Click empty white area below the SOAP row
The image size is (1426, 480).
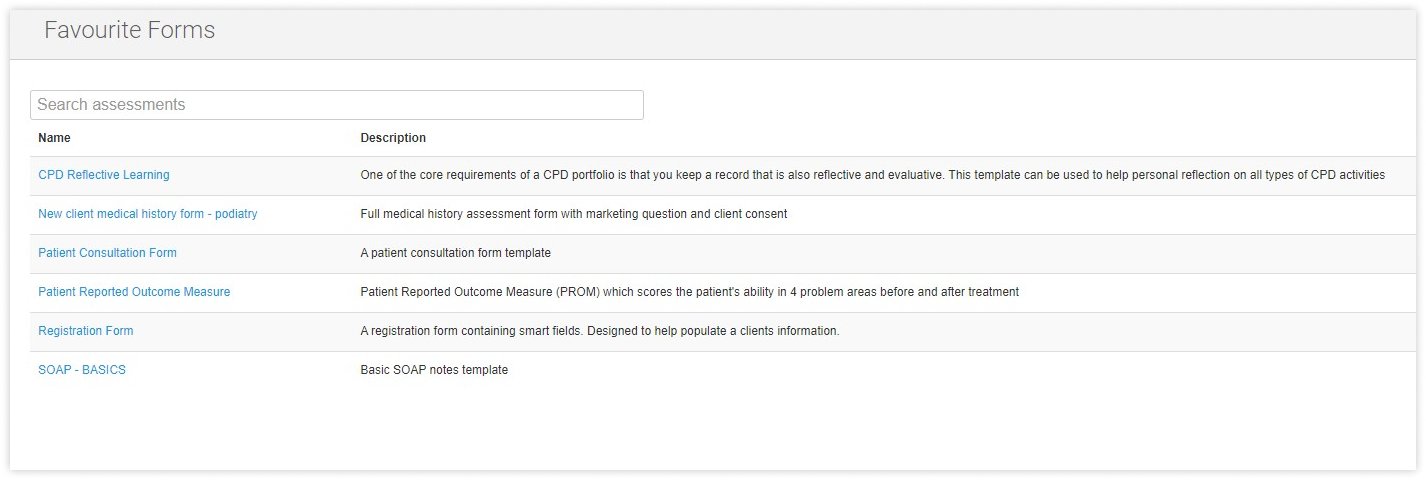click(x=700, y=430)
